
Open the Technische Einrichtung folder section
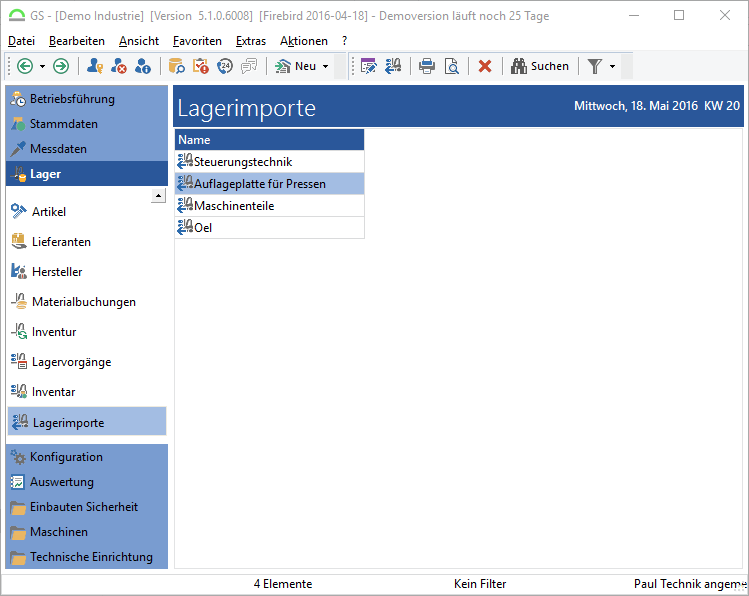click(87, 557)
